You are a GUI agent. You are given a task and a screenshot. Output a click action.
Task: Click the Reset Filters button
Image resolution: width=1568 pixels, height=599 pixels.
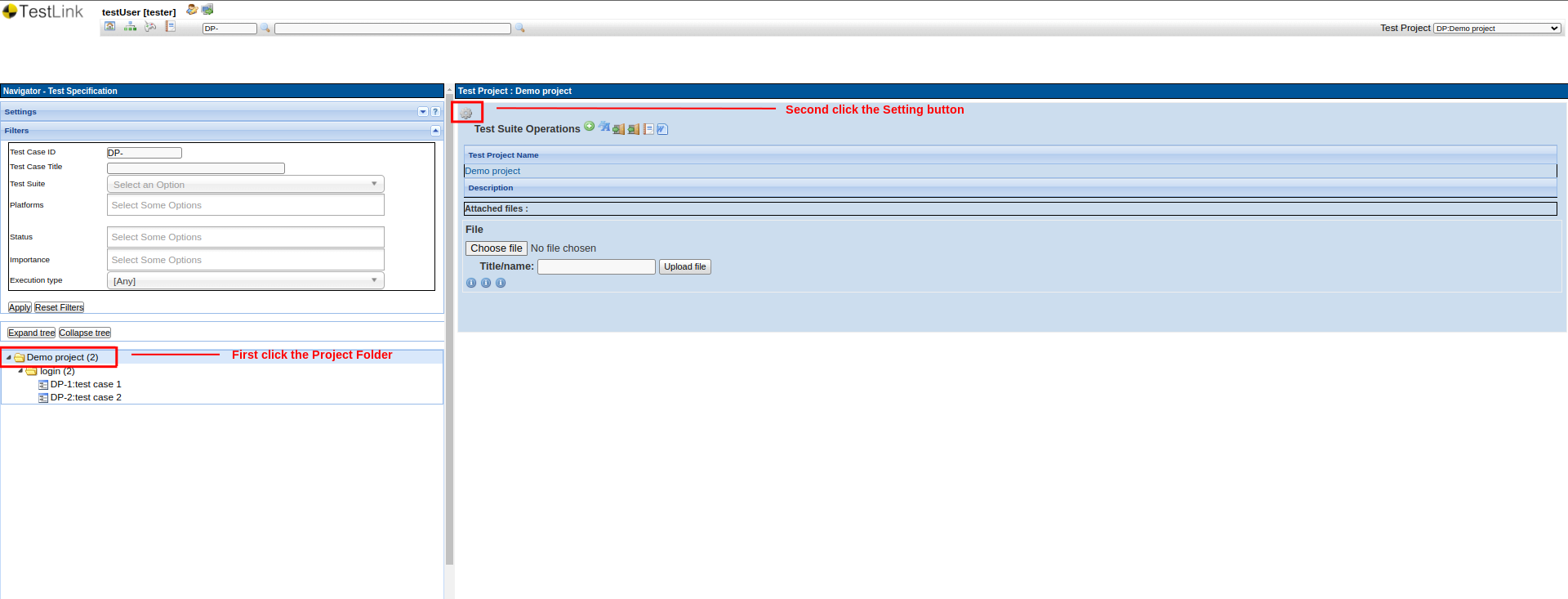59,307
